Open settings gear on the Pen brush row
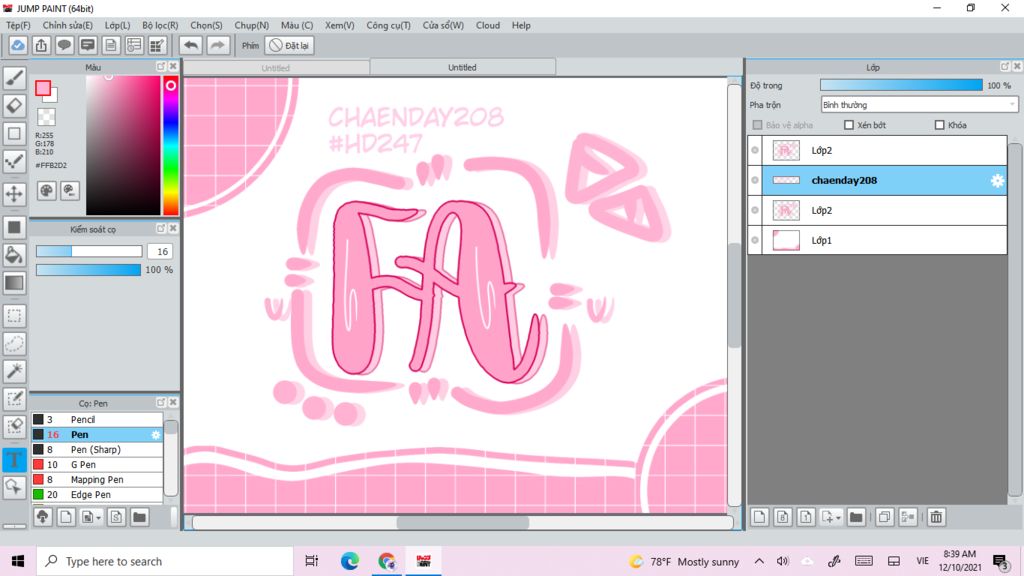 pos(155,435)
